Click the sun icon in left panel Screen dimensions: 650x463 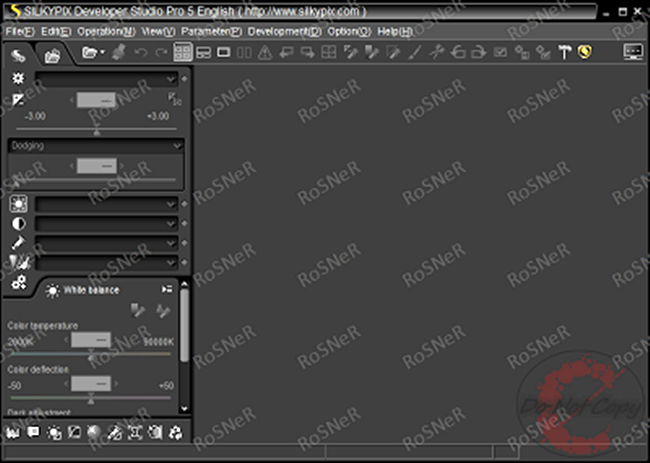point(17,78)
